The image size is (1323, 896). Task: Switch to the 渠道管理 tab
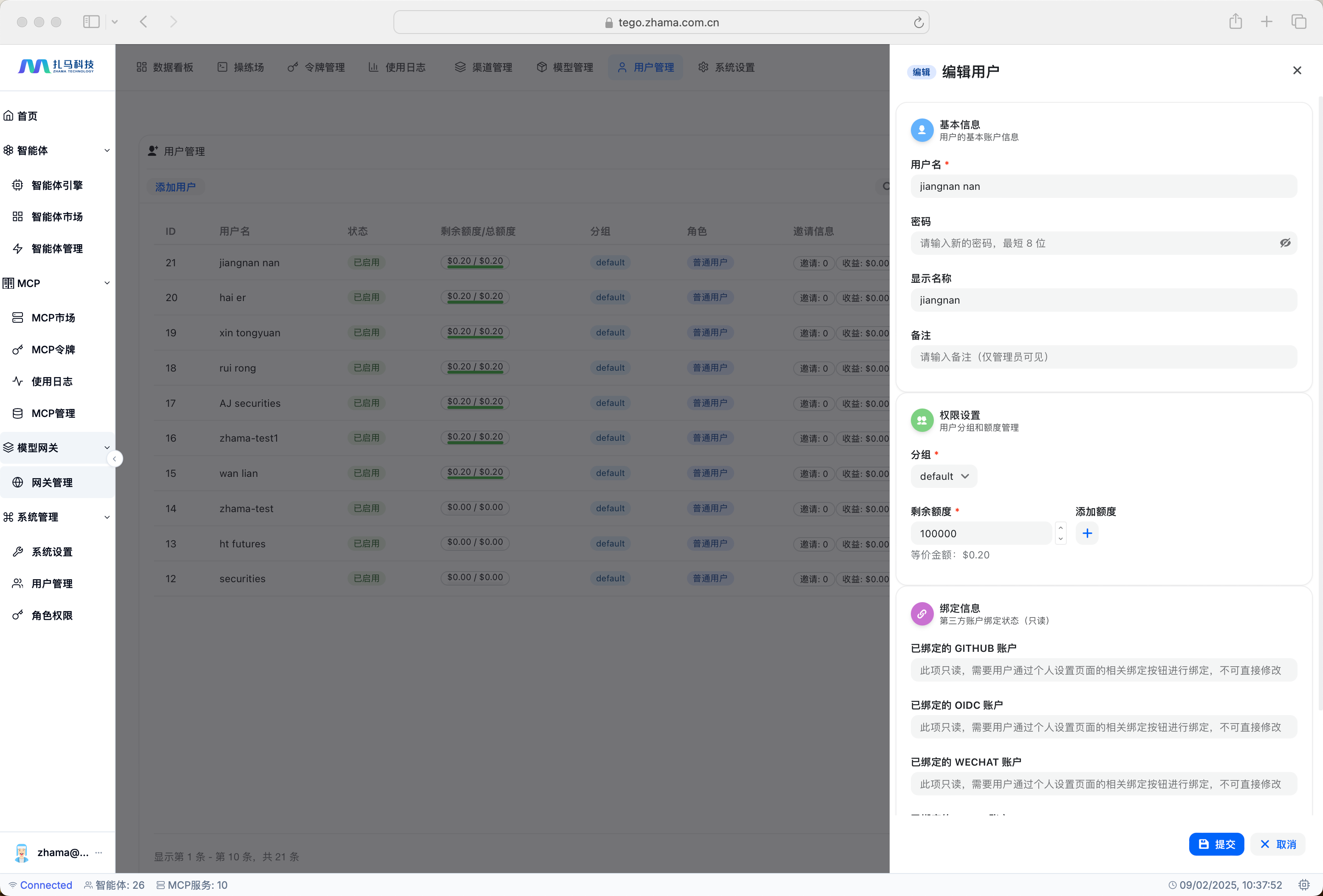(484, 67)
